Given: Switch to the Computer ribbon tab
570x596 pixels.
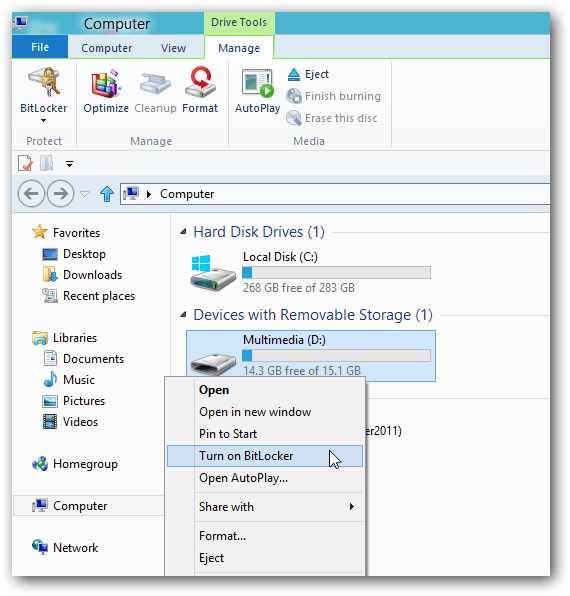Looking at the screenshot, I should point(107,48).
